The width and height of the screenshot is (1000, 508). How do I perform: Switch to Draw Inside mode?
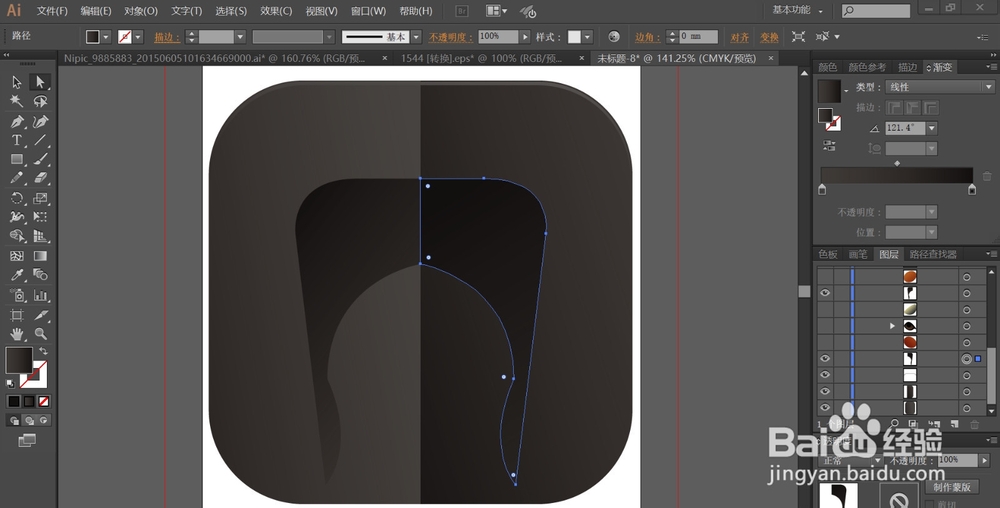coord(44,421)
